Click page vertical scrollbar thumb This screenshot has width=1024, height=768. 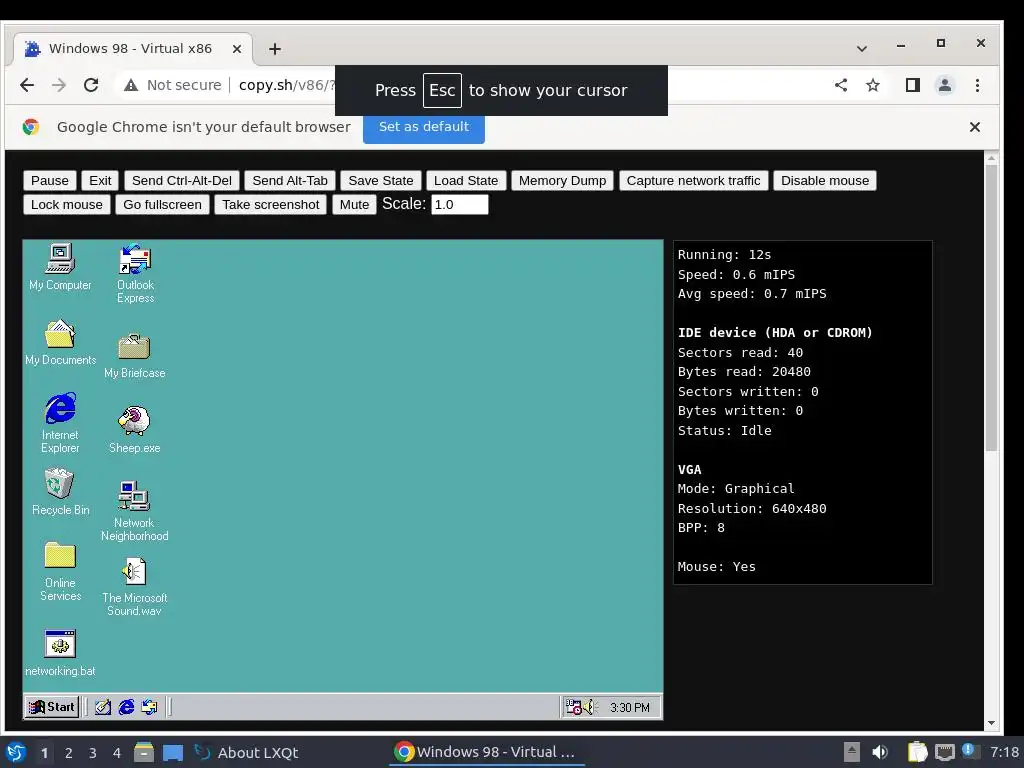(991, 306)
